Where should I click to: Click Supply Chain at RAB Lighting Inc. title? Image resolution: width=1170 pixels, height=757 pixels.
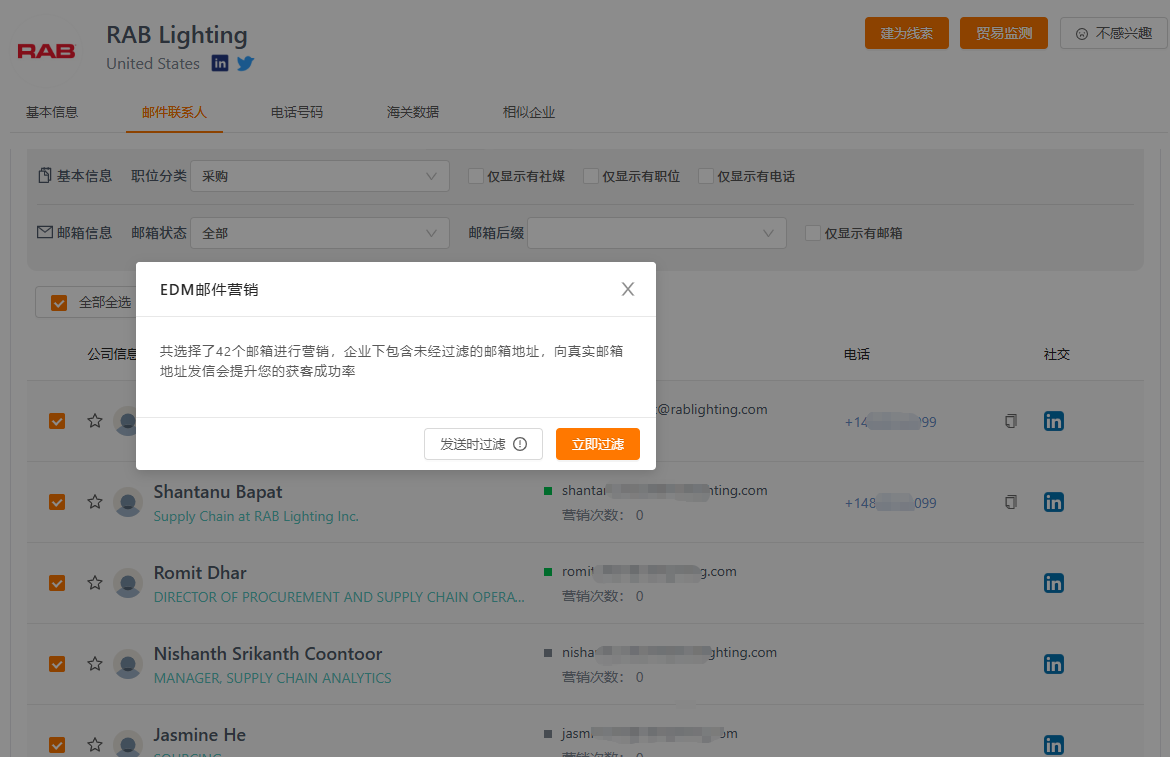[256, 516]
